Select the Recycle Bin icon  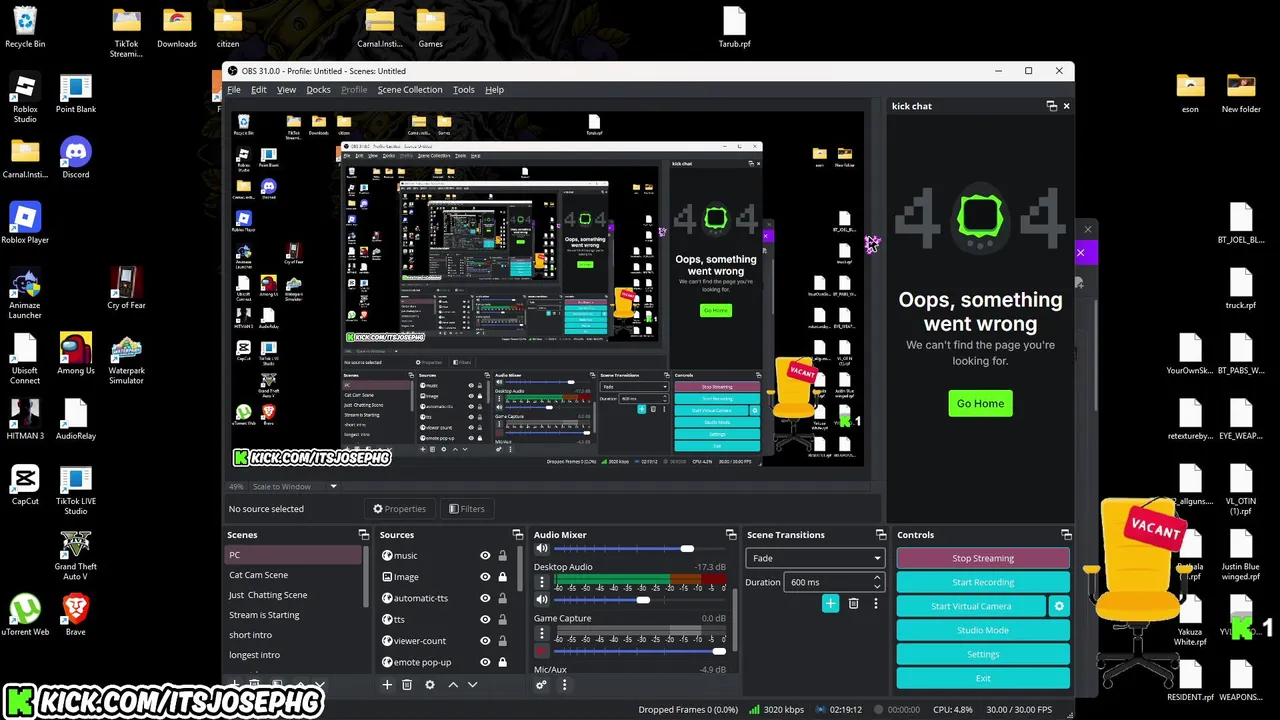click(25, 27)
